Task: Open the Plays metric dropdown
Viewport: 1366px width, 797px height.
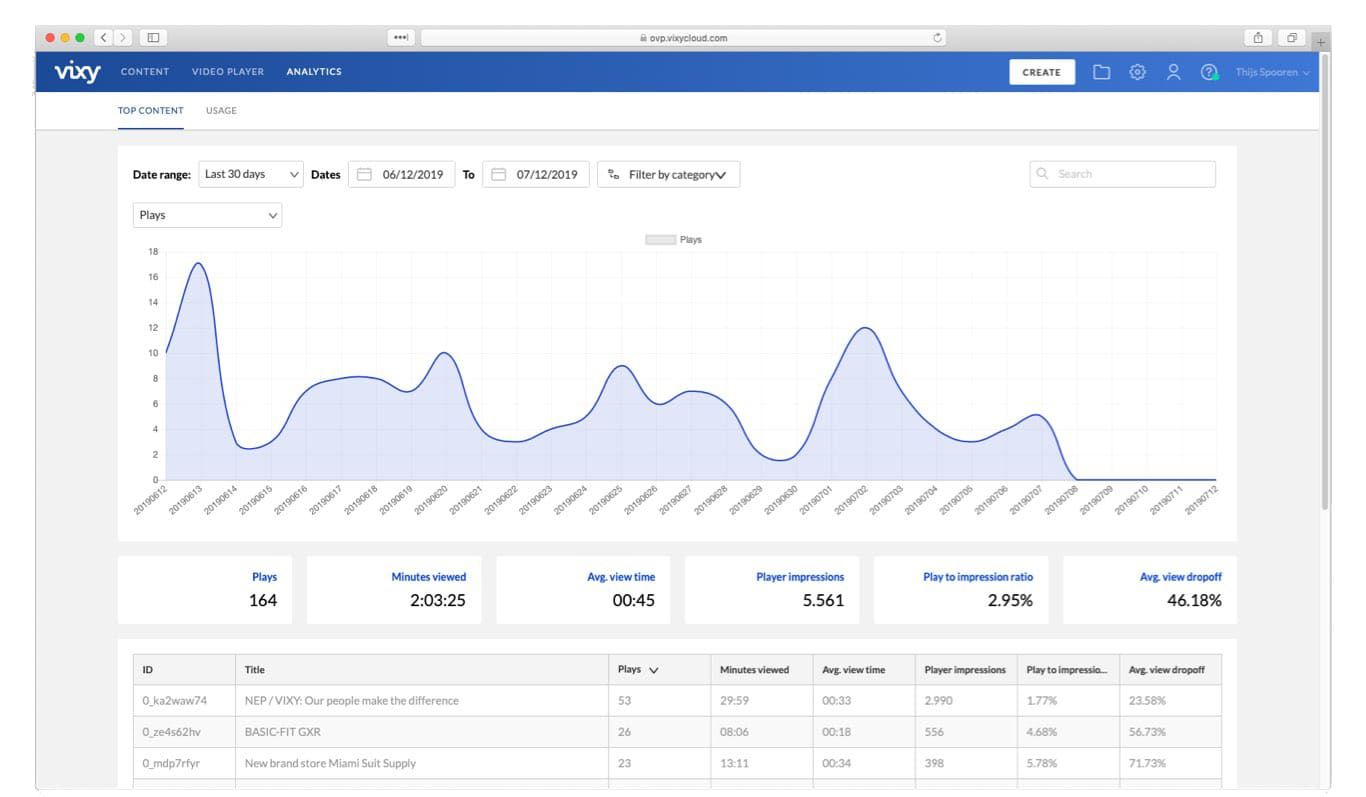Action: click(208, 215)
